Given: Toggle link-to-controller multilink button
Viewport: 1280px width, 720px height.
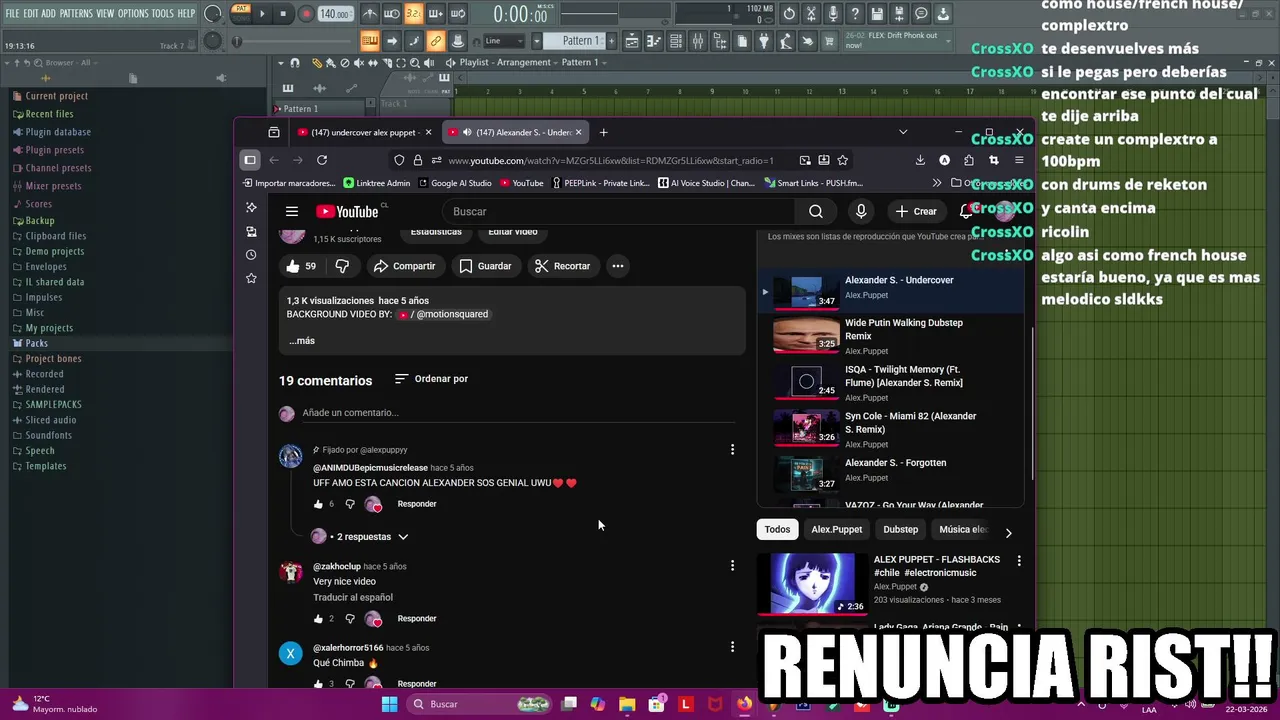Looking at the screenshot, I should click(436, 41).
